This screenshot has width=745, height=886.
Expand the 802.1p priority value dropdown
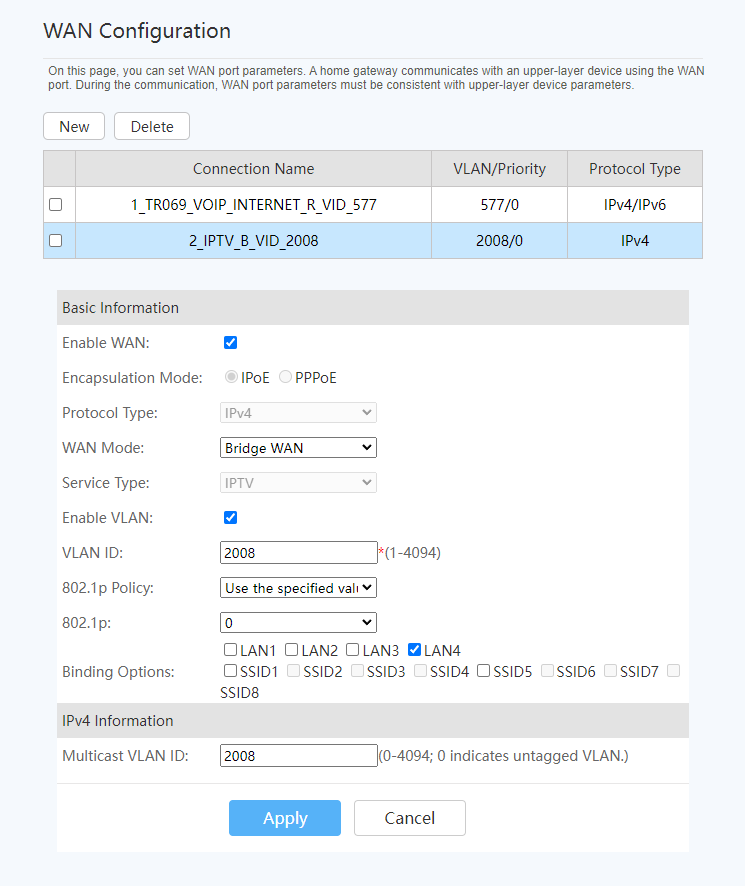tap(298, 623)
